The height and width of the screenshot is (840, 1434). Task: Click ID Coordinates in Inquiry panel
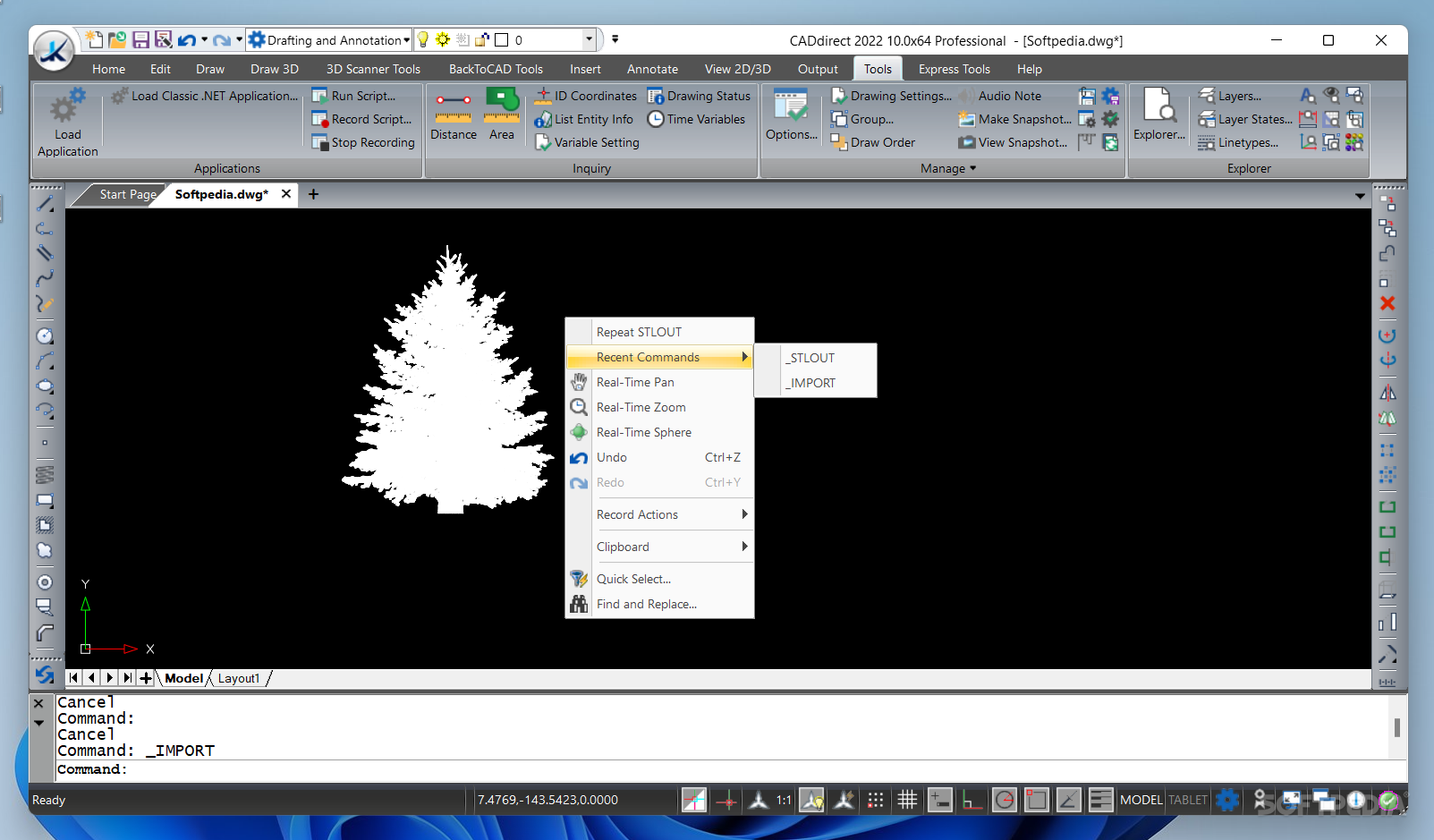[586, 96]
